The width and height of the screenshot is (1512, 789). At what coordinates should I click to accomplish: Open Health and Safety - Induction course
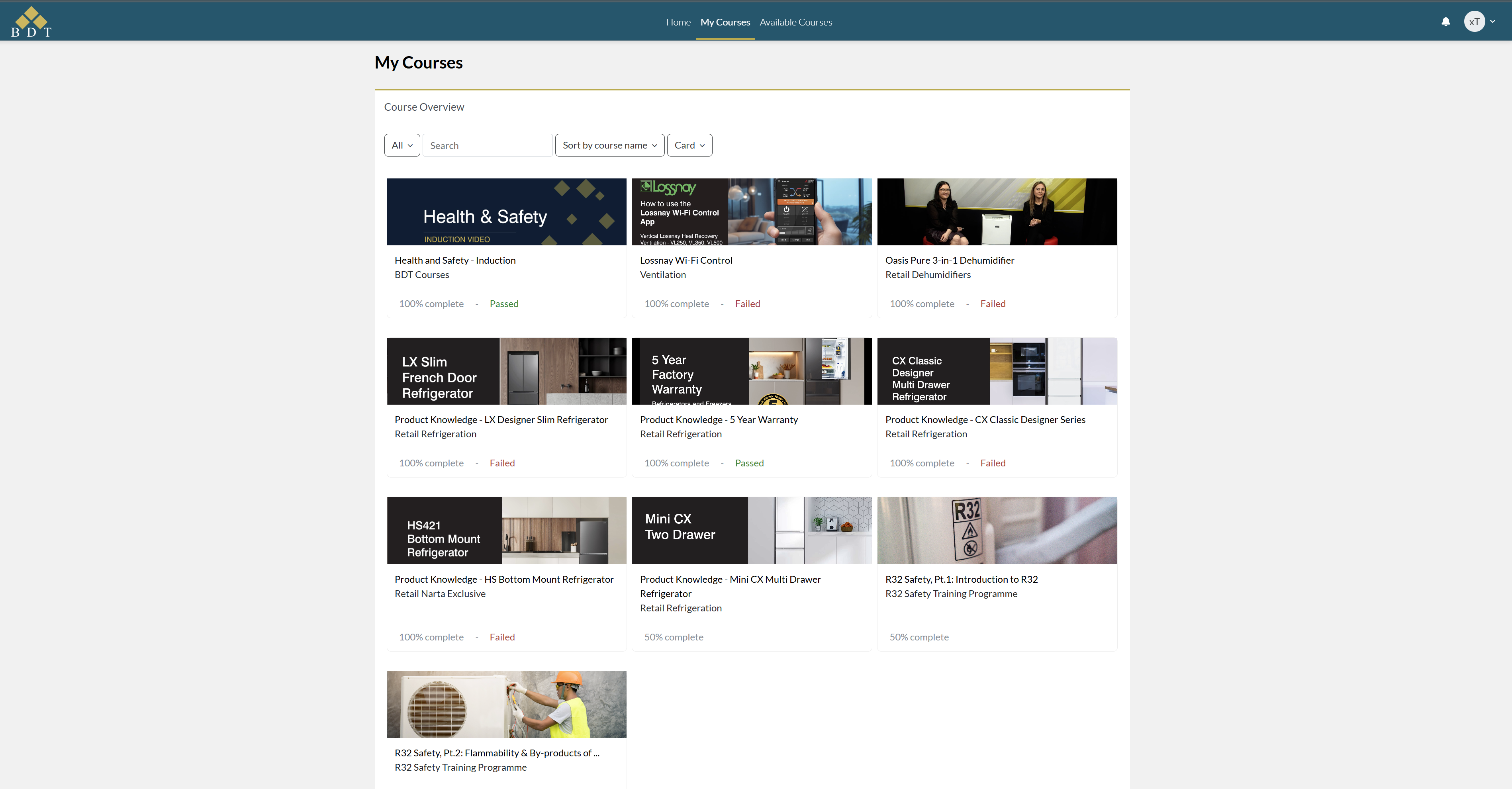[455, 260]
